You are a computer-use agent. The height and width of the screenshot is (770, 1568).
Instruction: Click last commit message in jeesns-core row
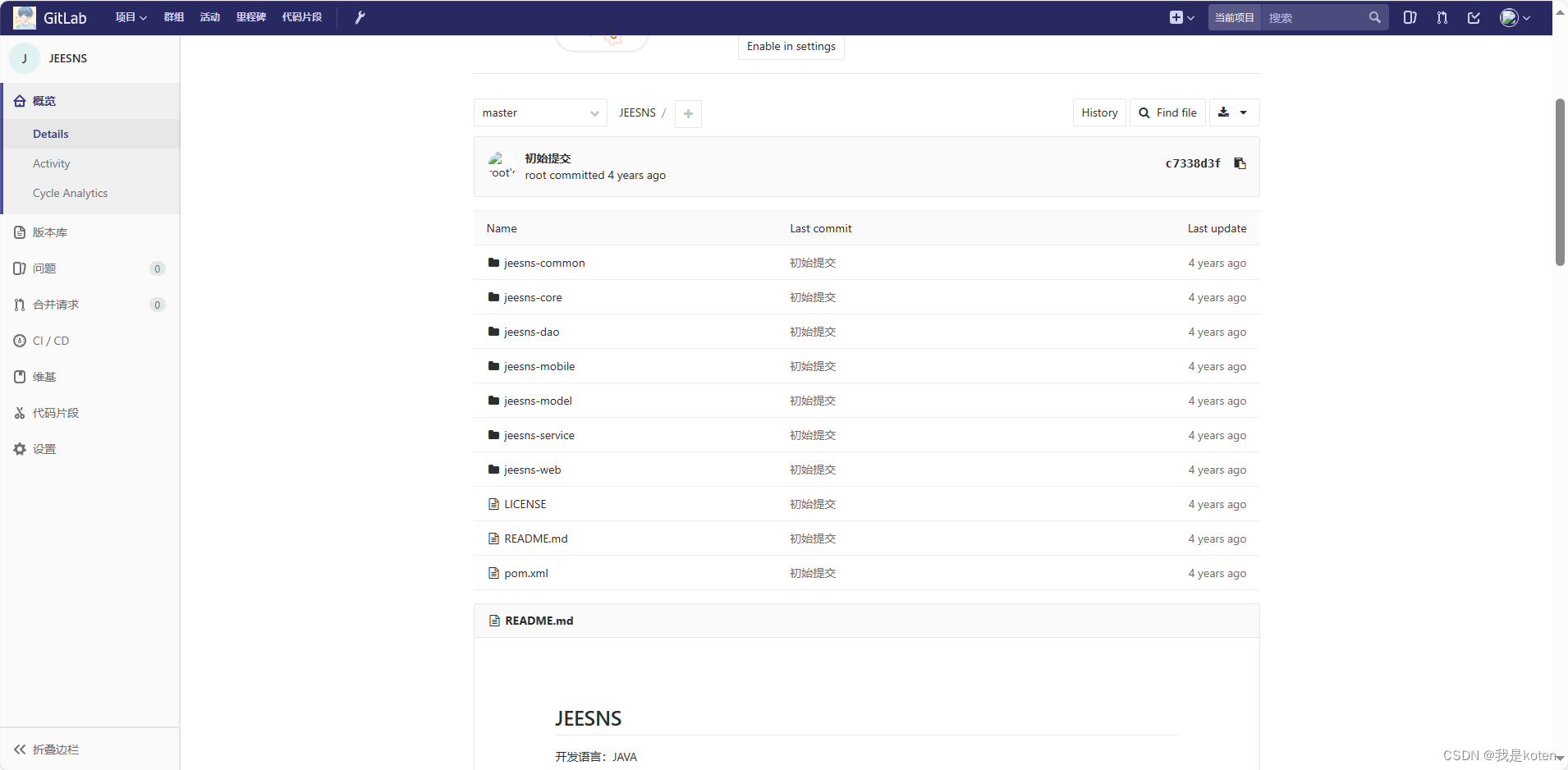(x=813, y=297)
